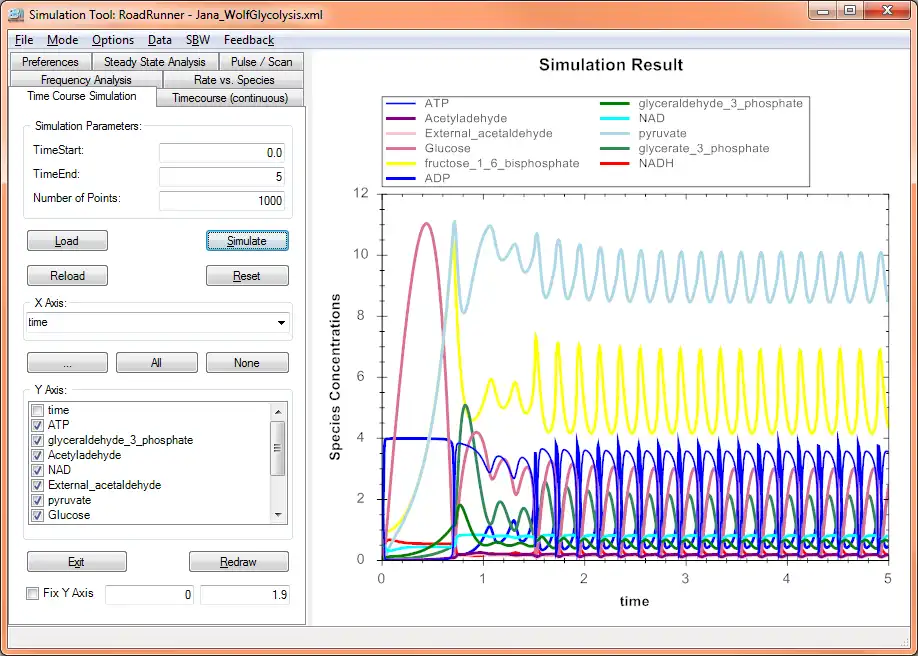Click the NAD cyan legend swatch
The width and height of the screenshot is (918, 656).
(x=615, y=118)
